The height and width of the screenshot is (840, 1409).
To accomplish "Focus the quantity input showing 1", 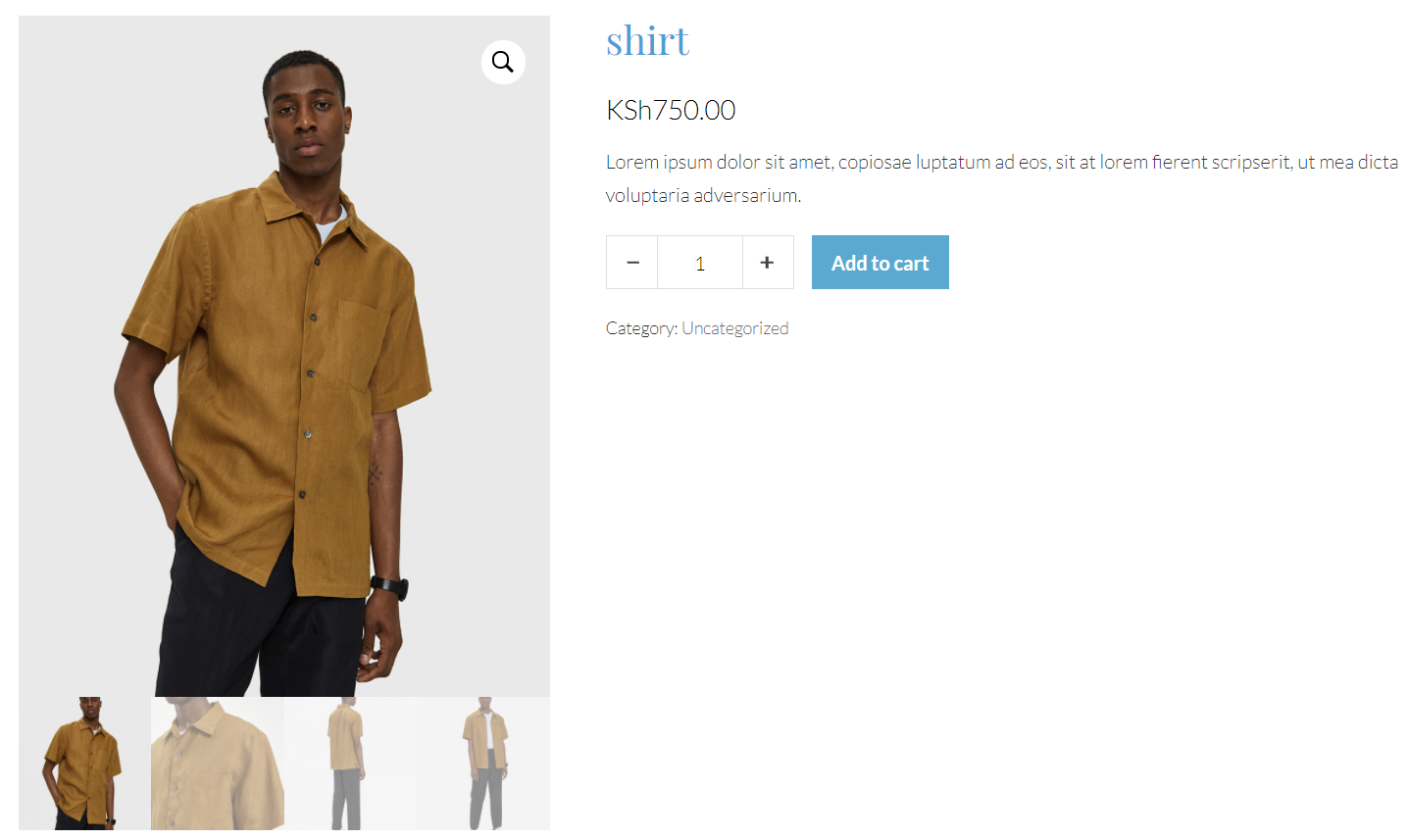I will point(700,263).
